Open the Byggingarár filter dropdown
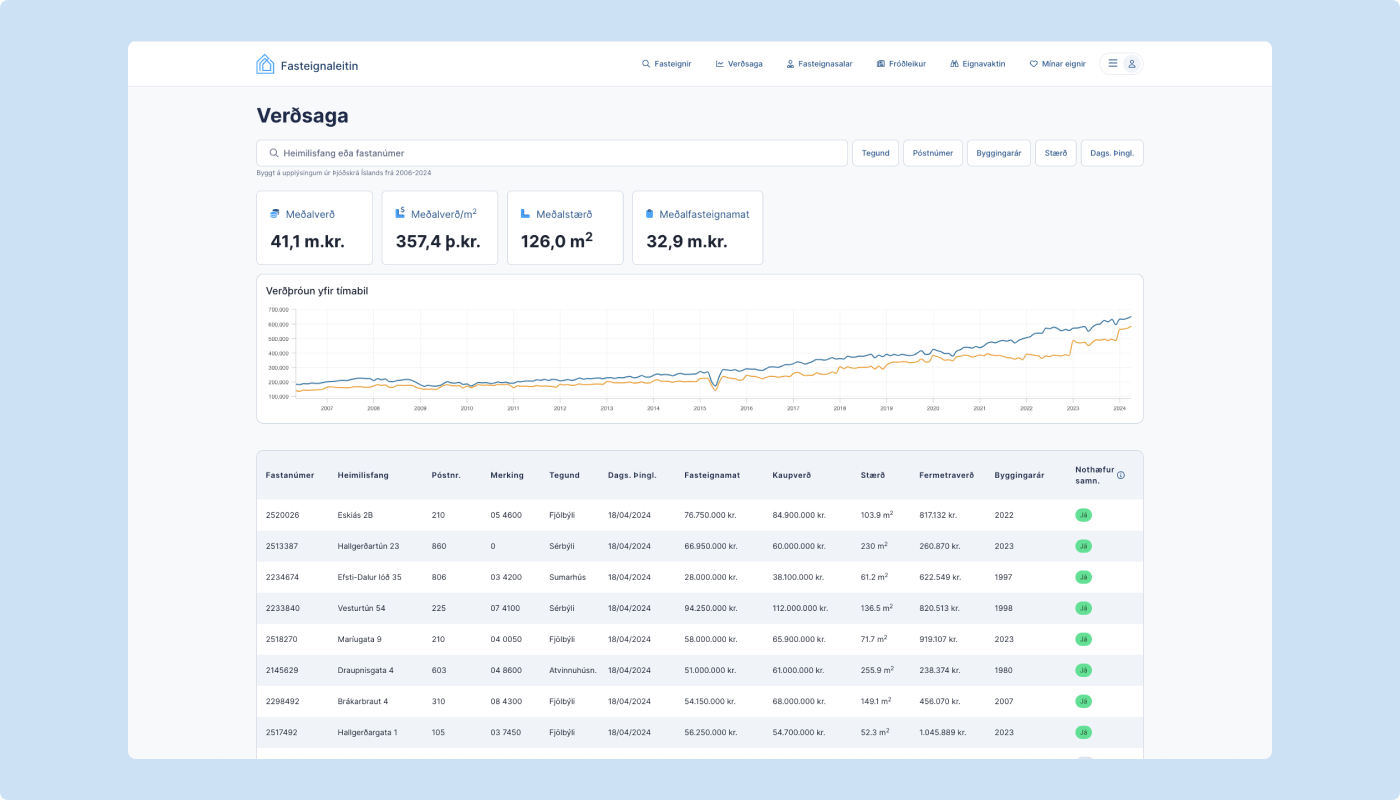The height and width of the screenshot is (800, 1400). tap(999, 153)
